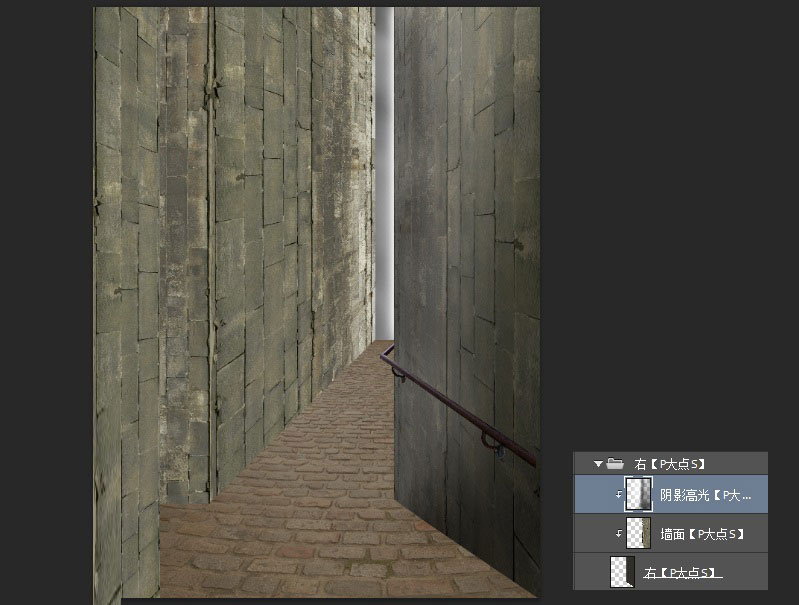Click the 阴影高光 layer thumbnail
Viewport: 799px width, 605px height.
[x=638, y=494]
